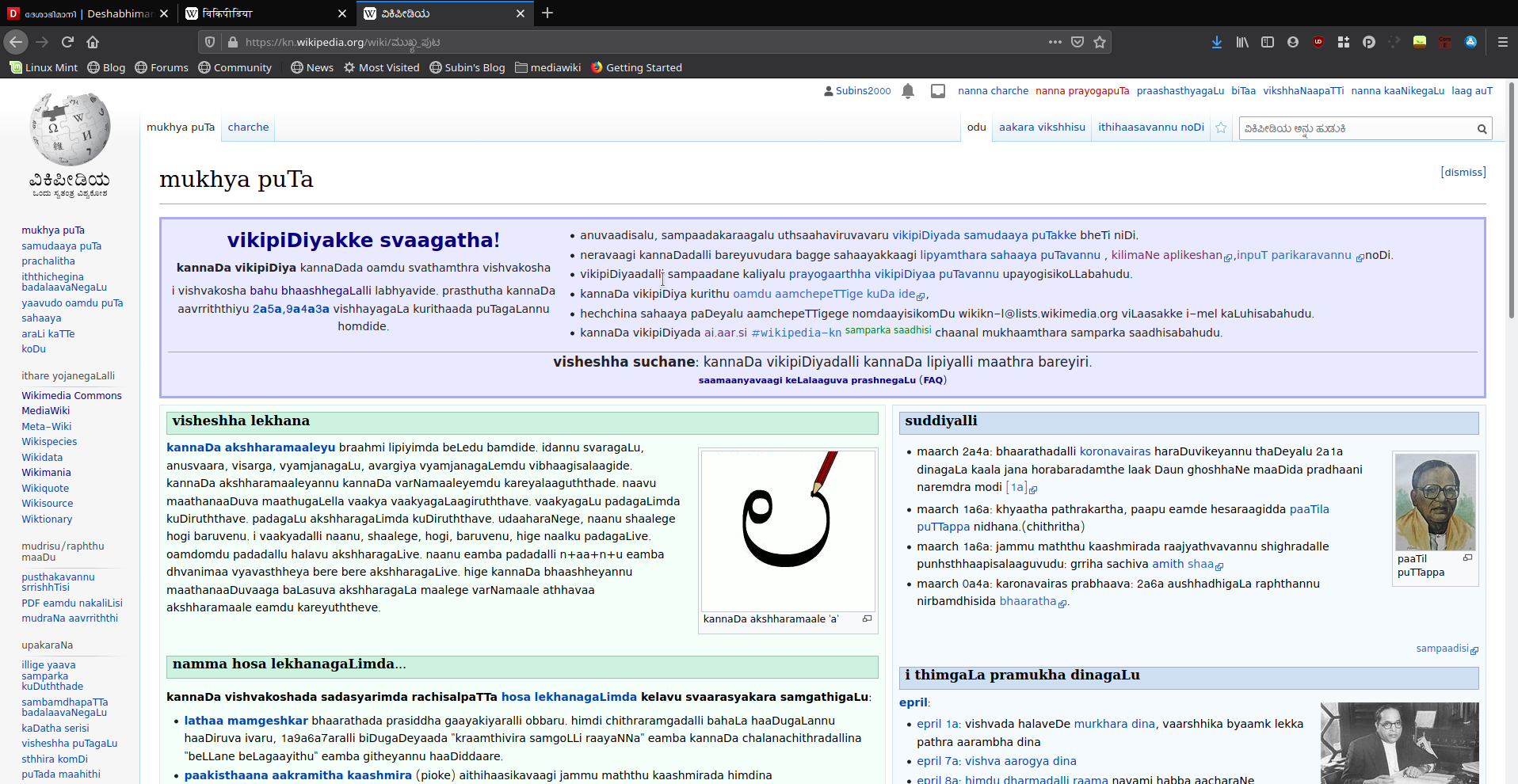Open araLi kaTTe sidebar link
The height and width of the screenshot is (784, 1518).
coord(48,333)
